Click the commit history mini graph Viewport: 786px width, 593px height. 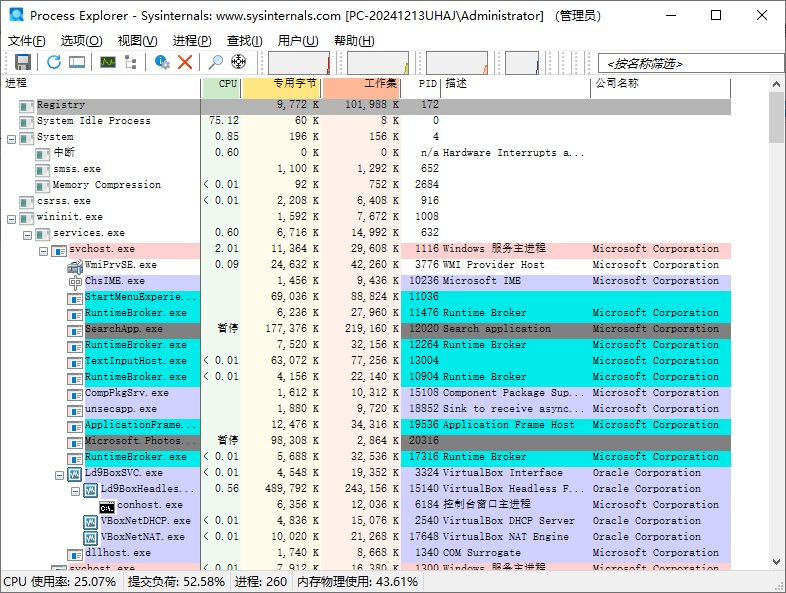point(378,63)
